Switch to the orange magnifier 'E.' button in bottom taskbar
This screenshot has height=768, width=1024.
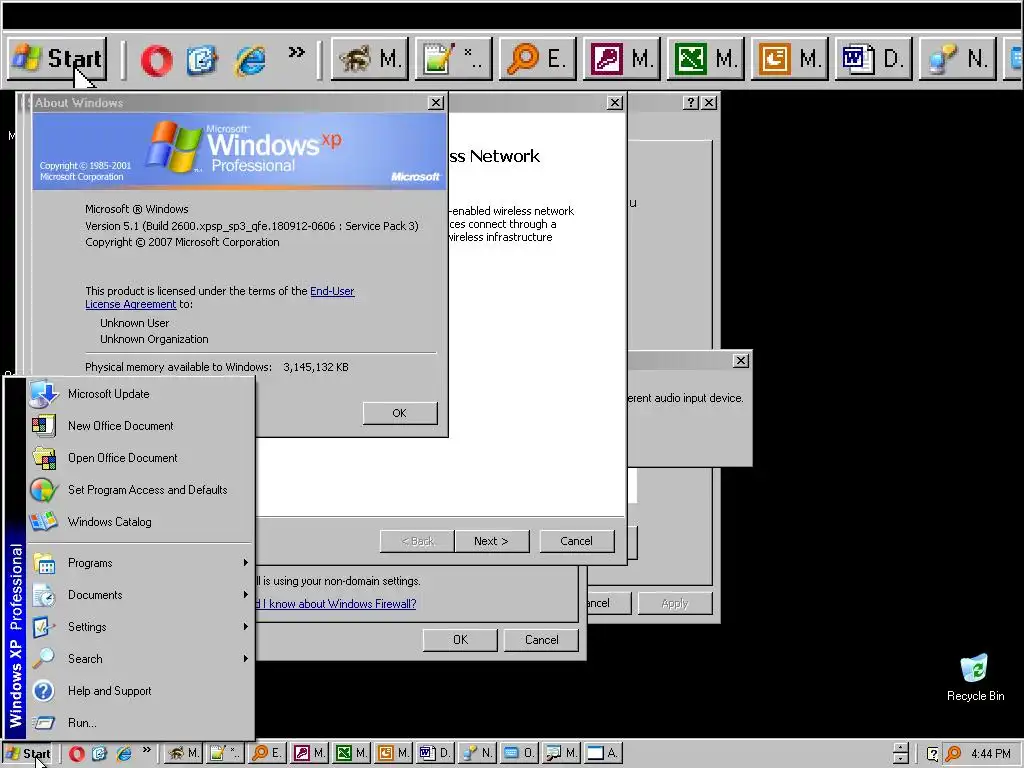coord(267,753)
